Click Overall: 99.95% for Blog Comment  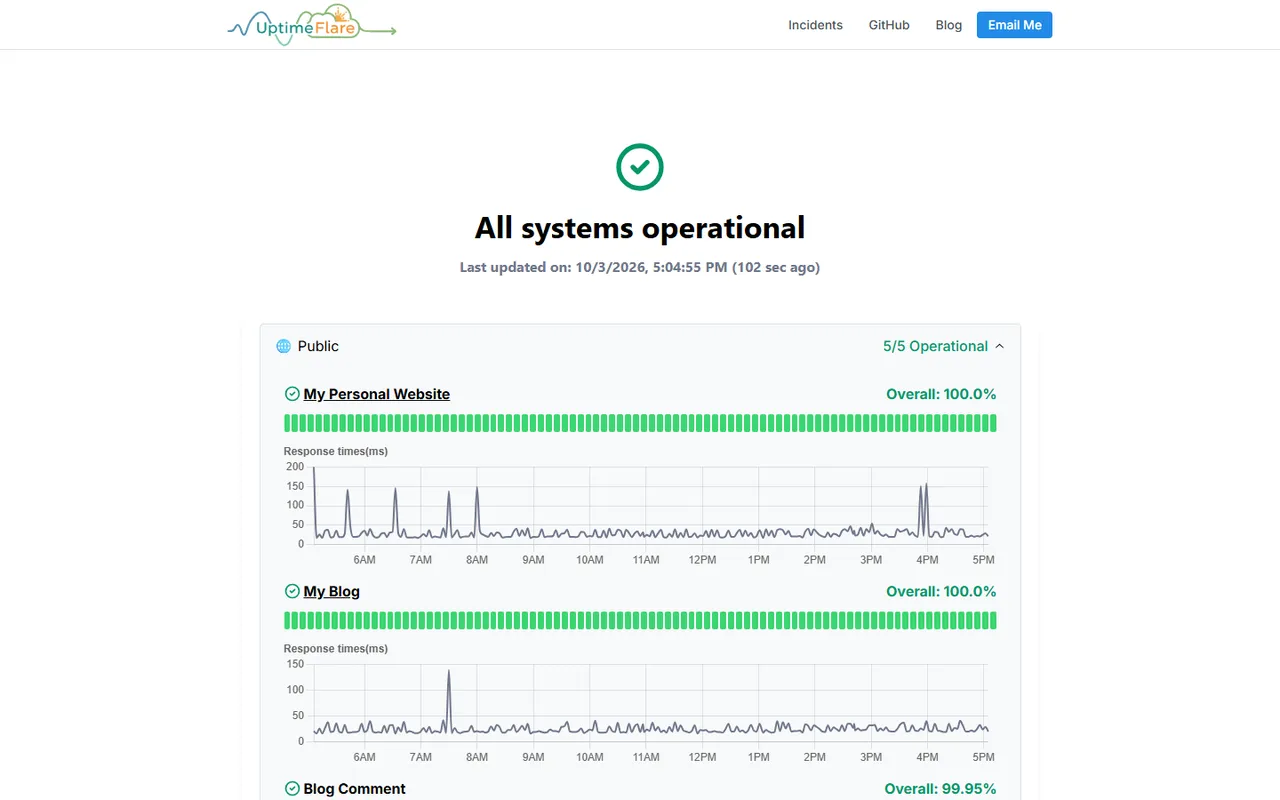[940, 789]
